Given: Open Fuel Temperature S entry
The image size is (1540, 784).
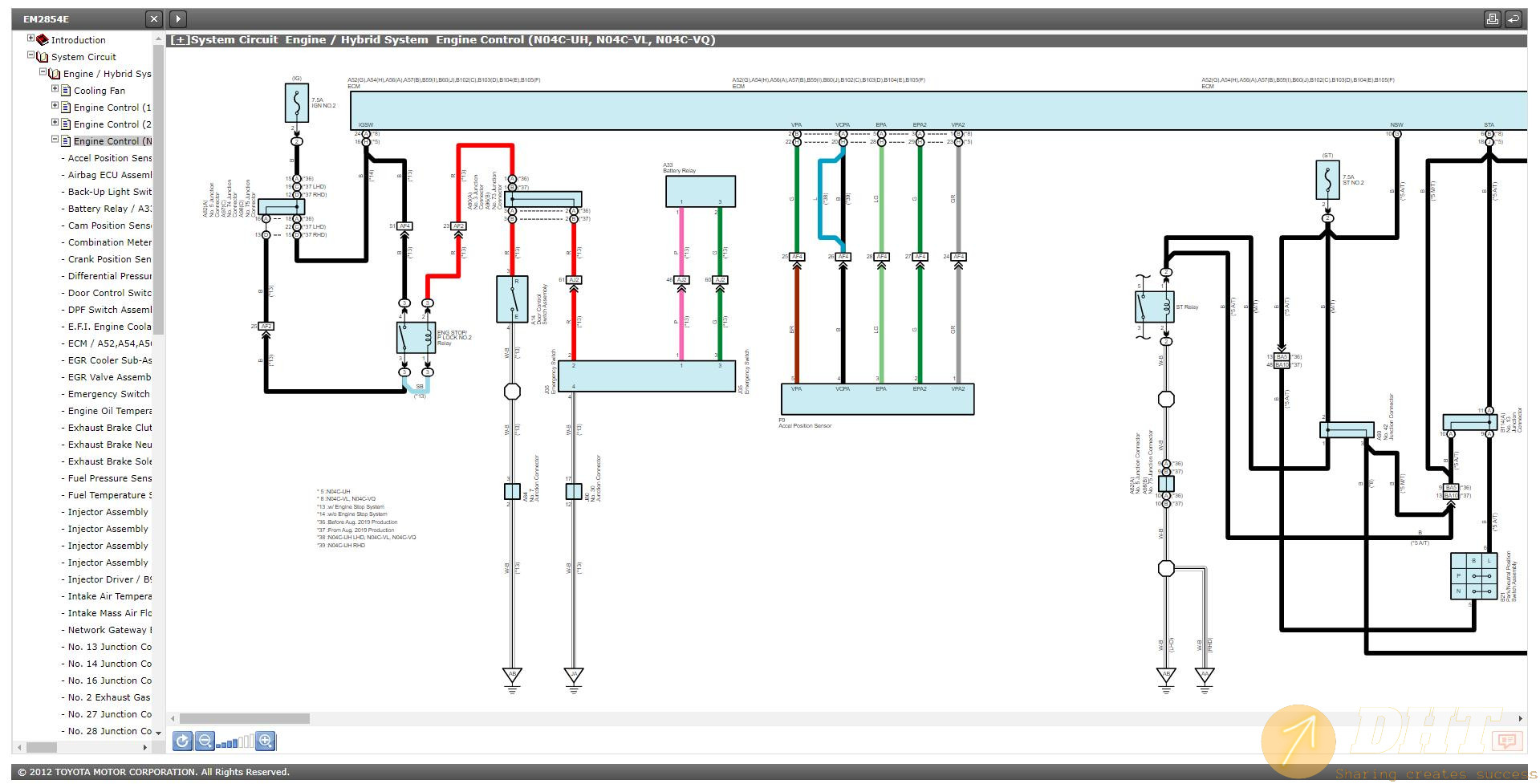Looking at the screenshot, I should pos(110,495).
